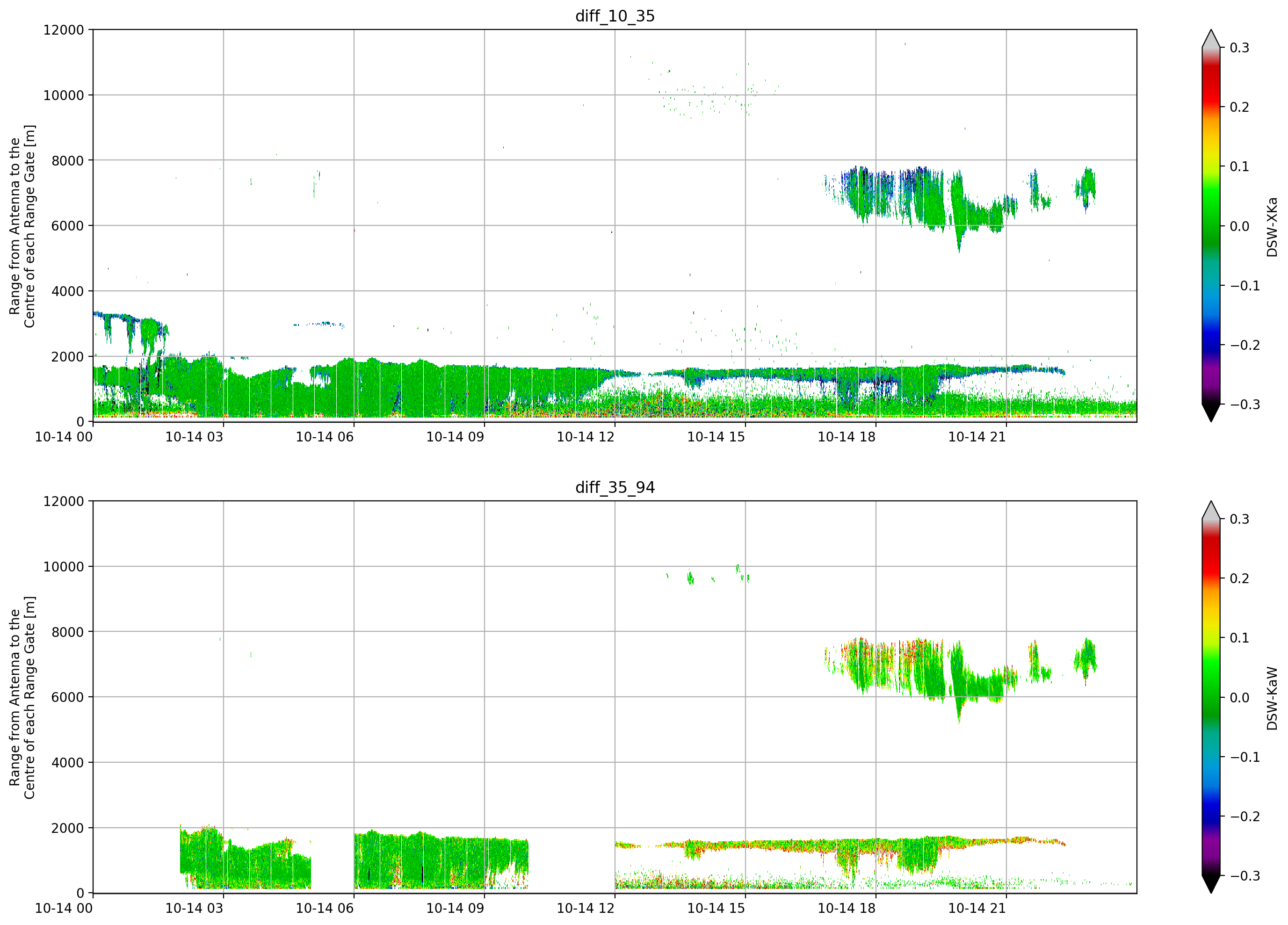Screen dimensions: 1288x925
Task: Click '10-14 15' x-tick under diff_10_35
Action: (x=716, y=437)
